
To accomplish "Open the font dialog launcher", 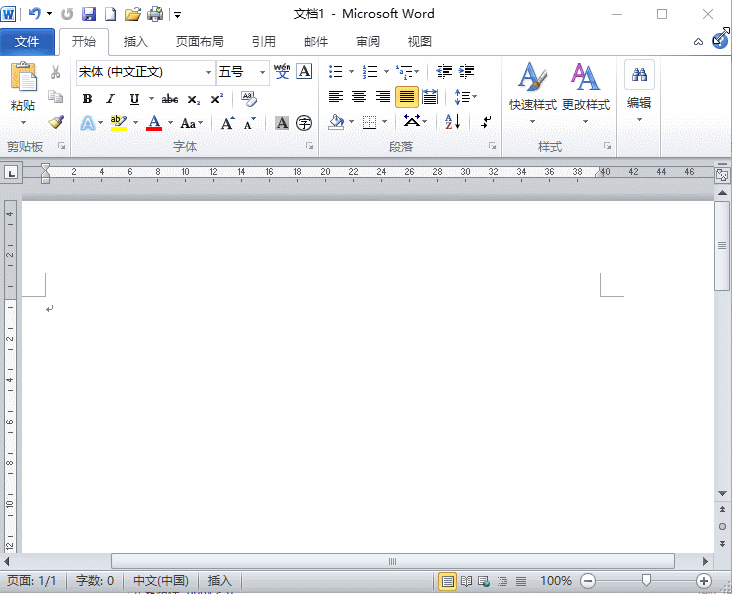I will pyautogui.click(x=310, y=146).
